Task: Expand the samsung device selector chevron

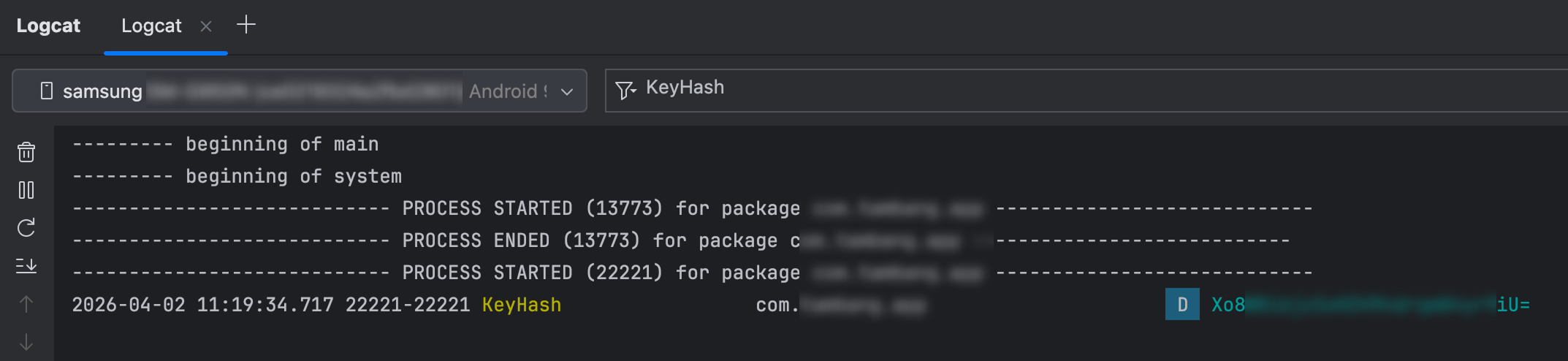Action: pos(567,91)
